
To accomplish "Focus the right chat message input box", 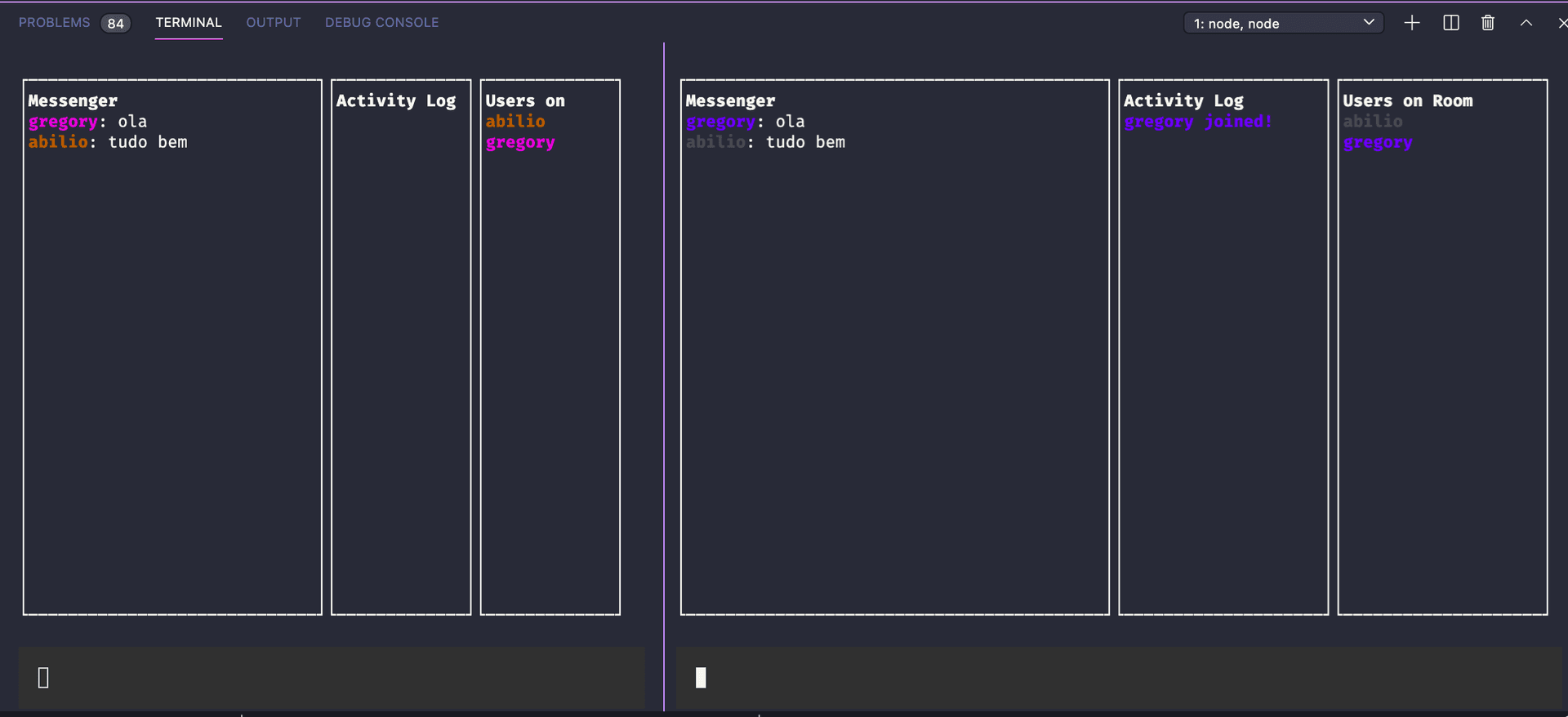I will click(1119, 678).
